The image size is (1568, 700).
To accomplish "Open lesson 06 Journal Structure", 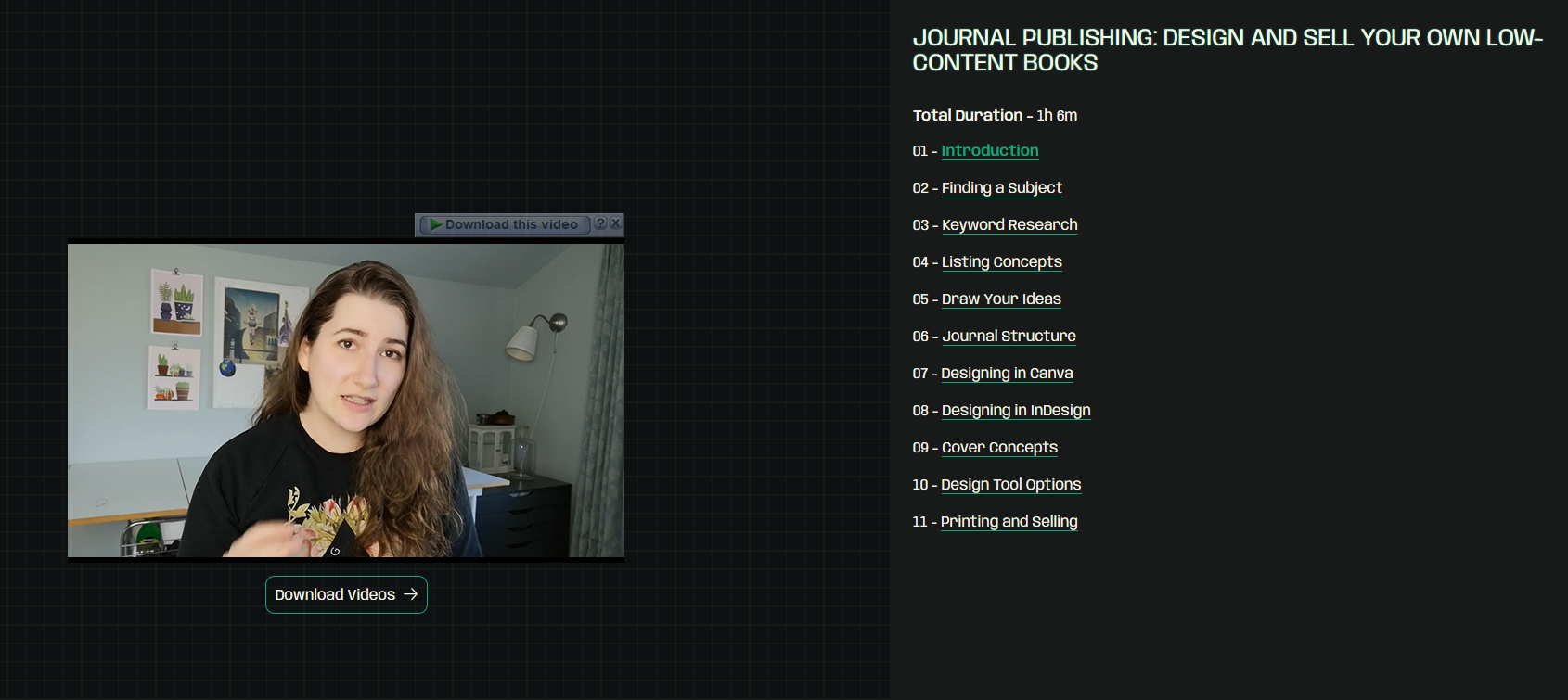I will pos(1009,336).
